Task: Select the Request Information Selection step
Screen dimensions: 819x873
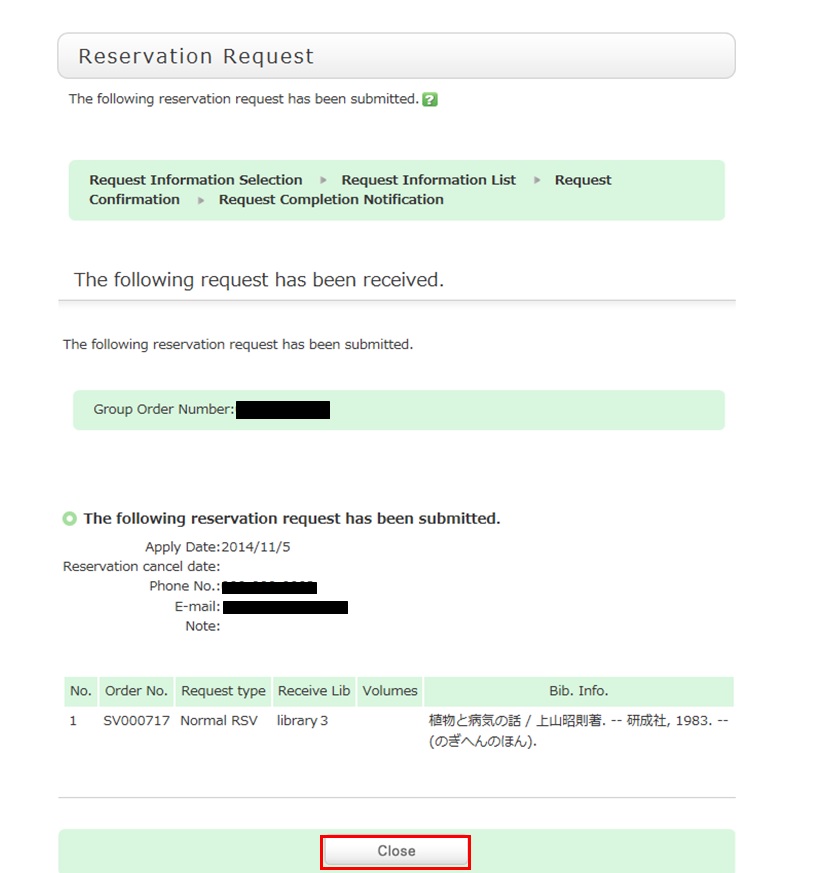Action: pos(196,180)
